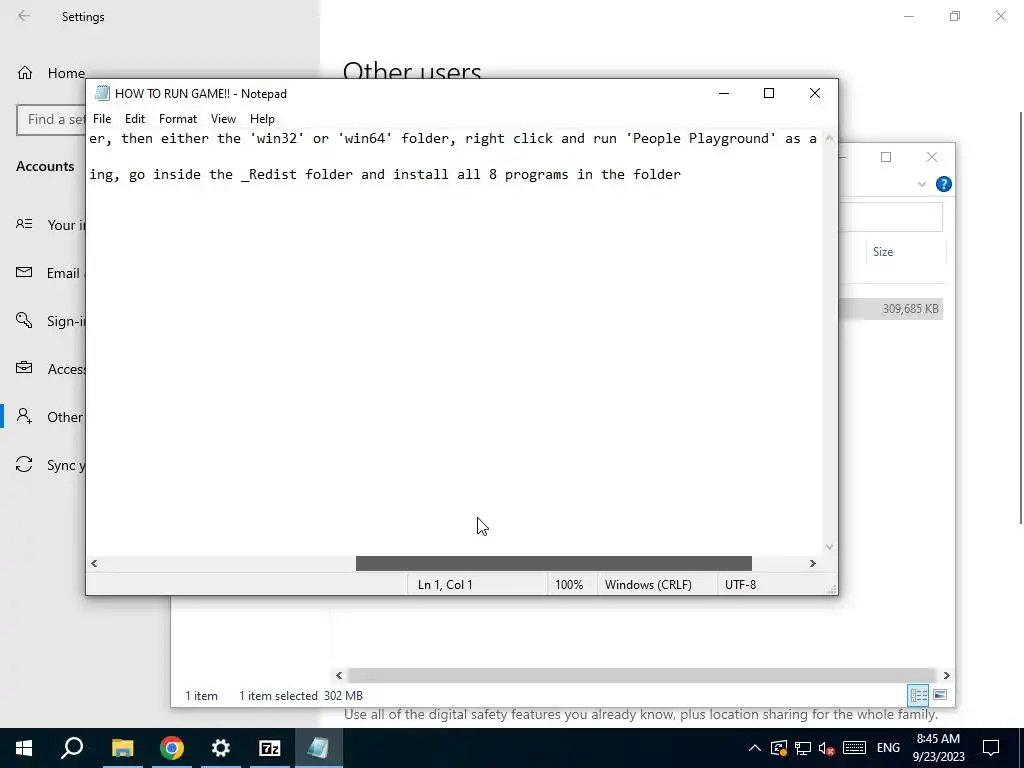Open Your info accounts page
Screen dimensions: 1024x768
(x=51, y=225)
